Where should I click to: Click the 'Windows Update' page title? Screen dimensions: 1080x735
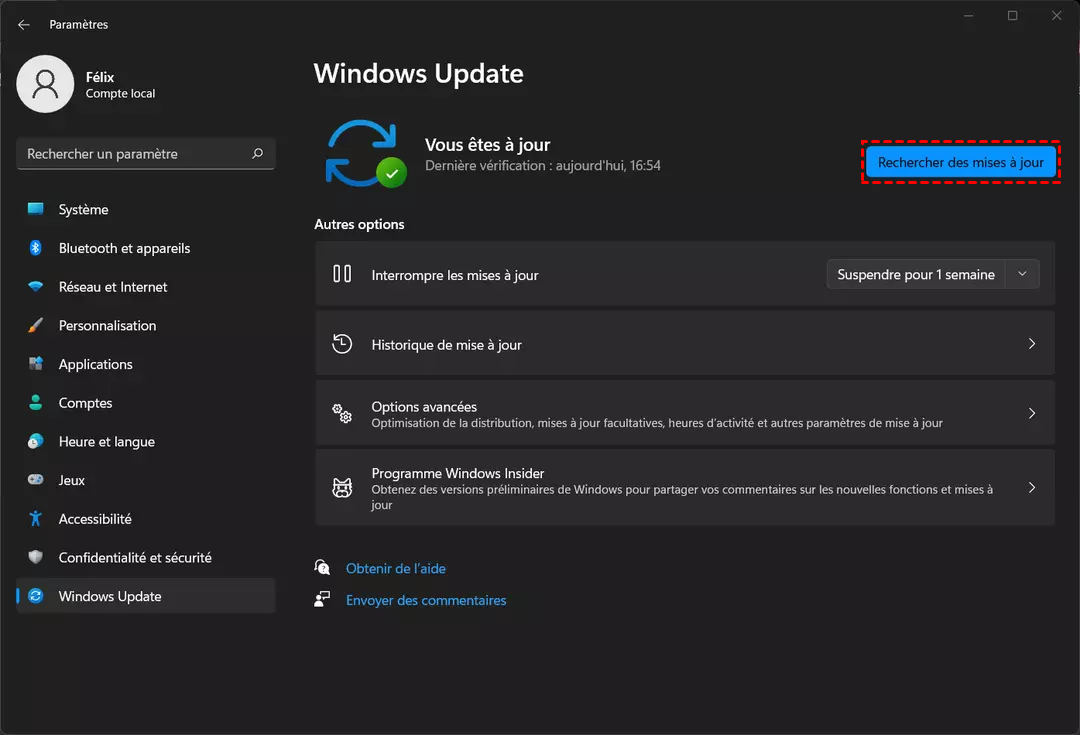click(x=418, y=74)
